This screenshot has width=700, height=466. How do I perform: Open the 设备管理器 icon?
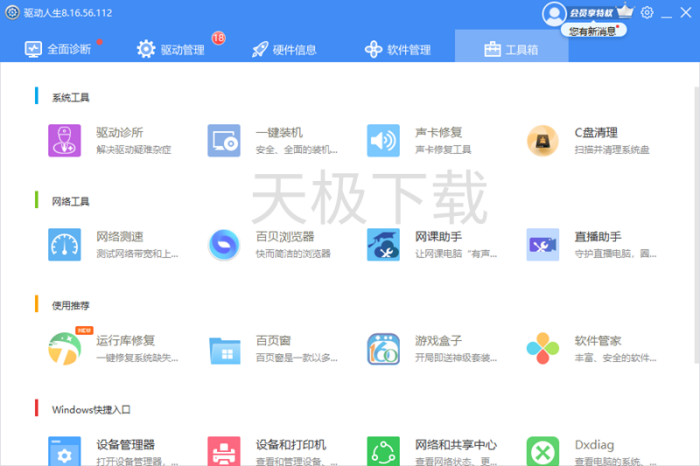[64, 451]
